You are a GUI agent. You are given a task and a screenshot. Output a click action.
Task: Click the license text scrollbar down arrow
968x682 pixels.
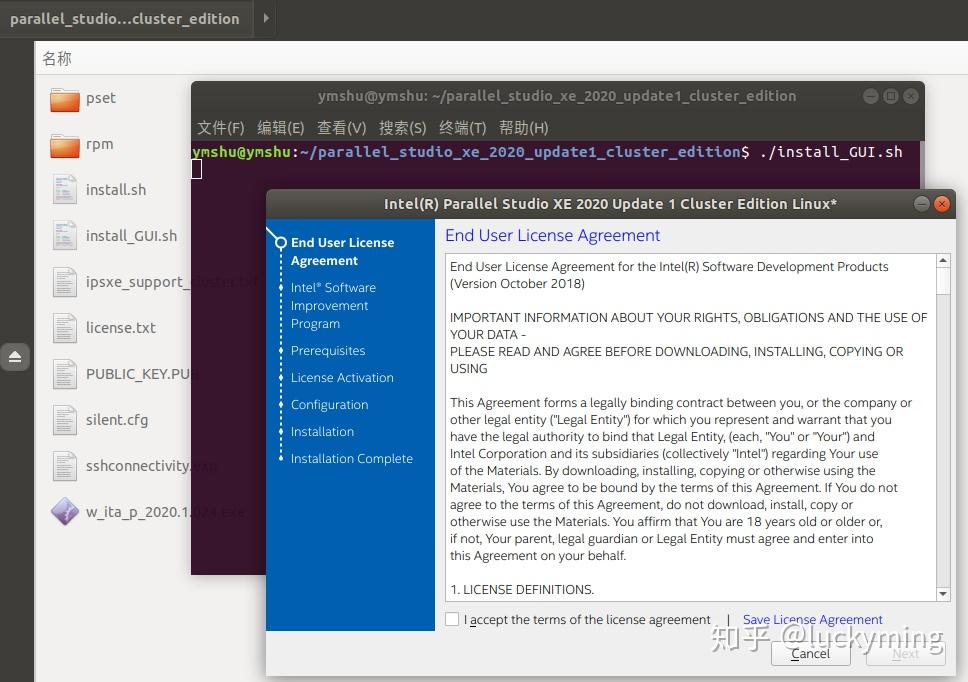[941, 592]
